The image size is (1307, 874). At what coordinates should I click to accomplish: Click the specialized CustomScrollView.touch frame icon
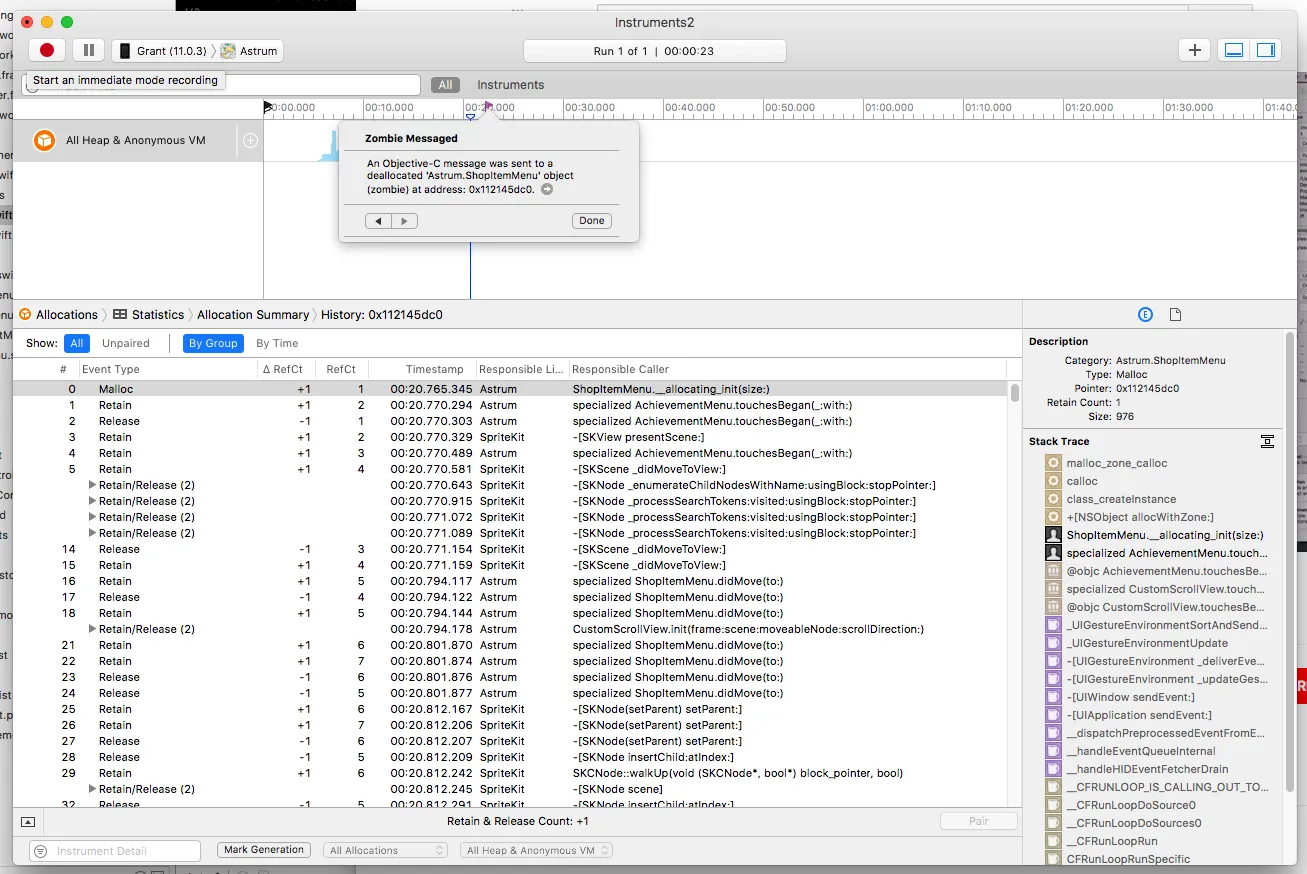(x=1052, y=589)
